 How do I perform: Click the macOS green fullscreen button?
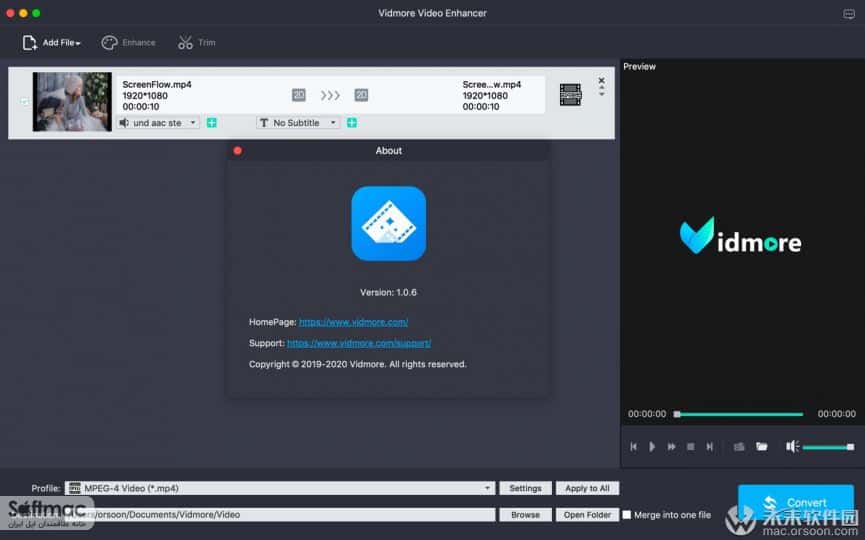point(36,13)
